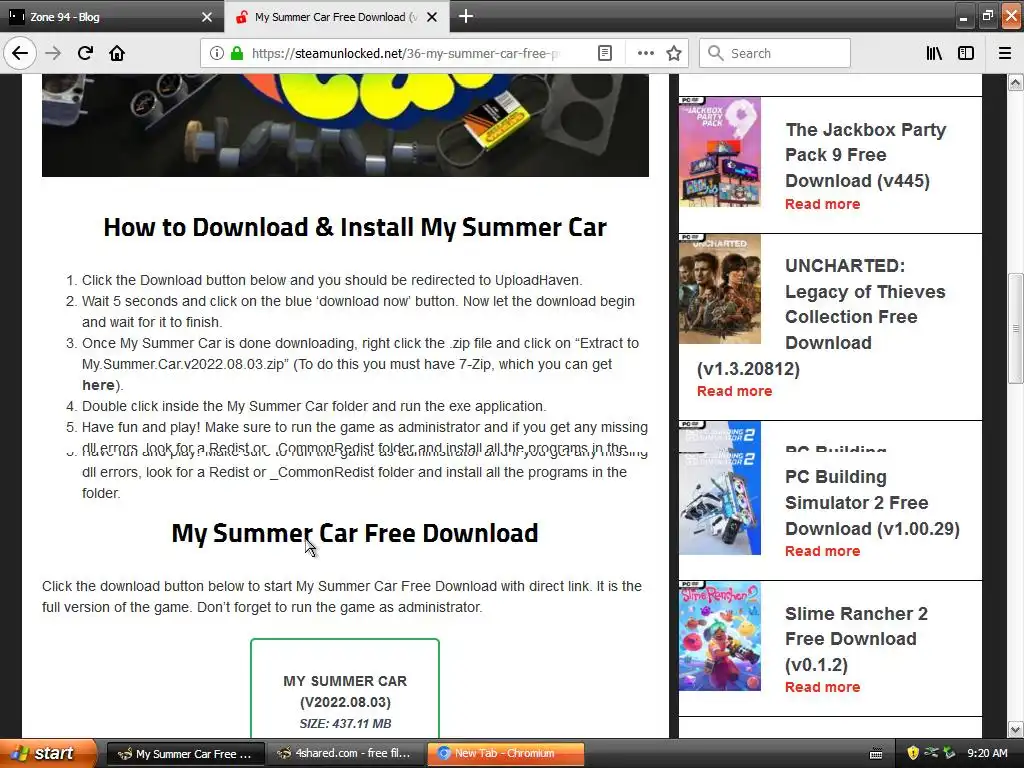Open the UNCHARTED cover thumbnail
Viewport: 1024px width, 768px height.
[x=720, y=289]
